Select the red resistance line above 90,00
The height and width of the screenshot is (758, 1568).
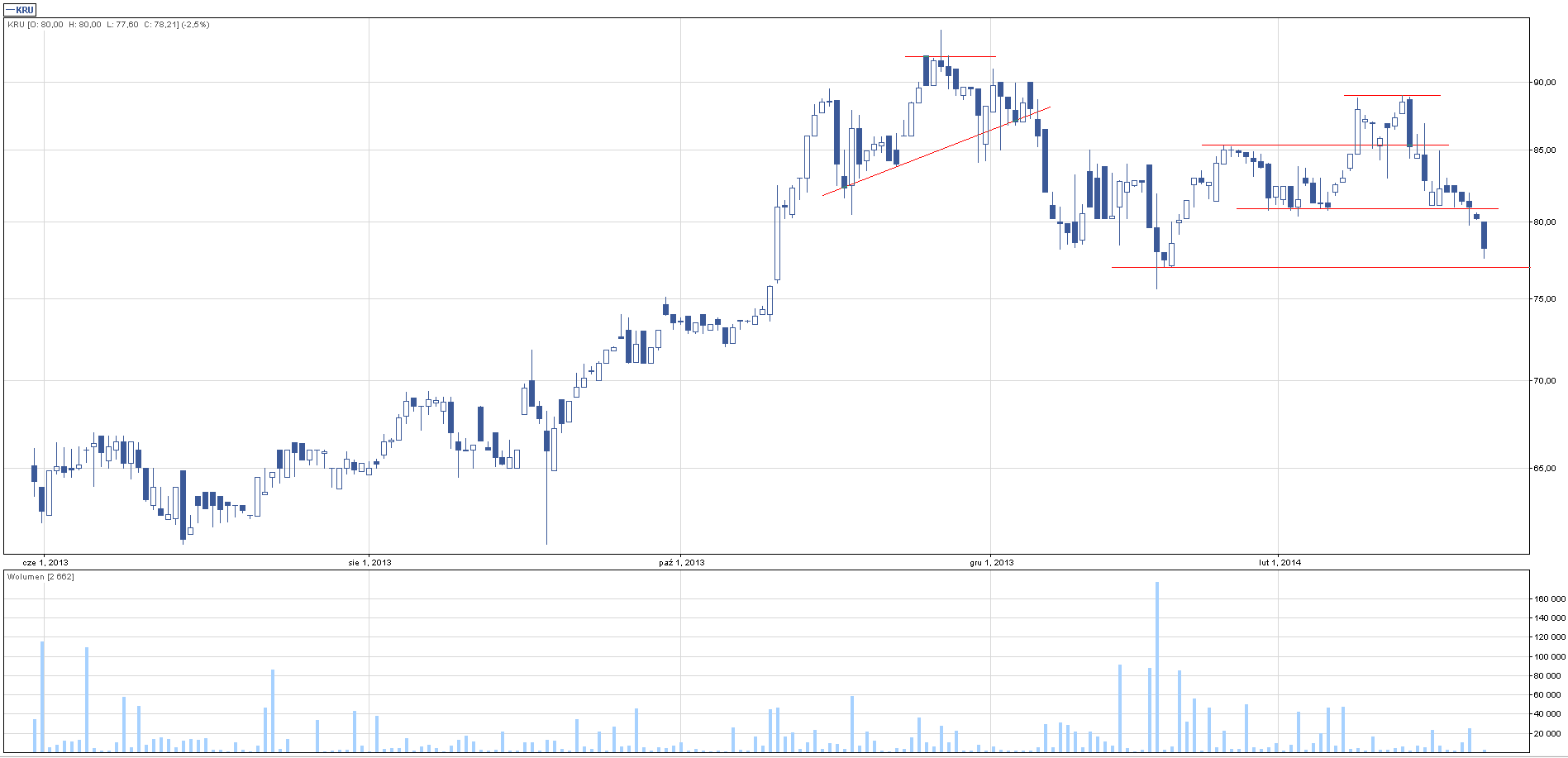951,56
